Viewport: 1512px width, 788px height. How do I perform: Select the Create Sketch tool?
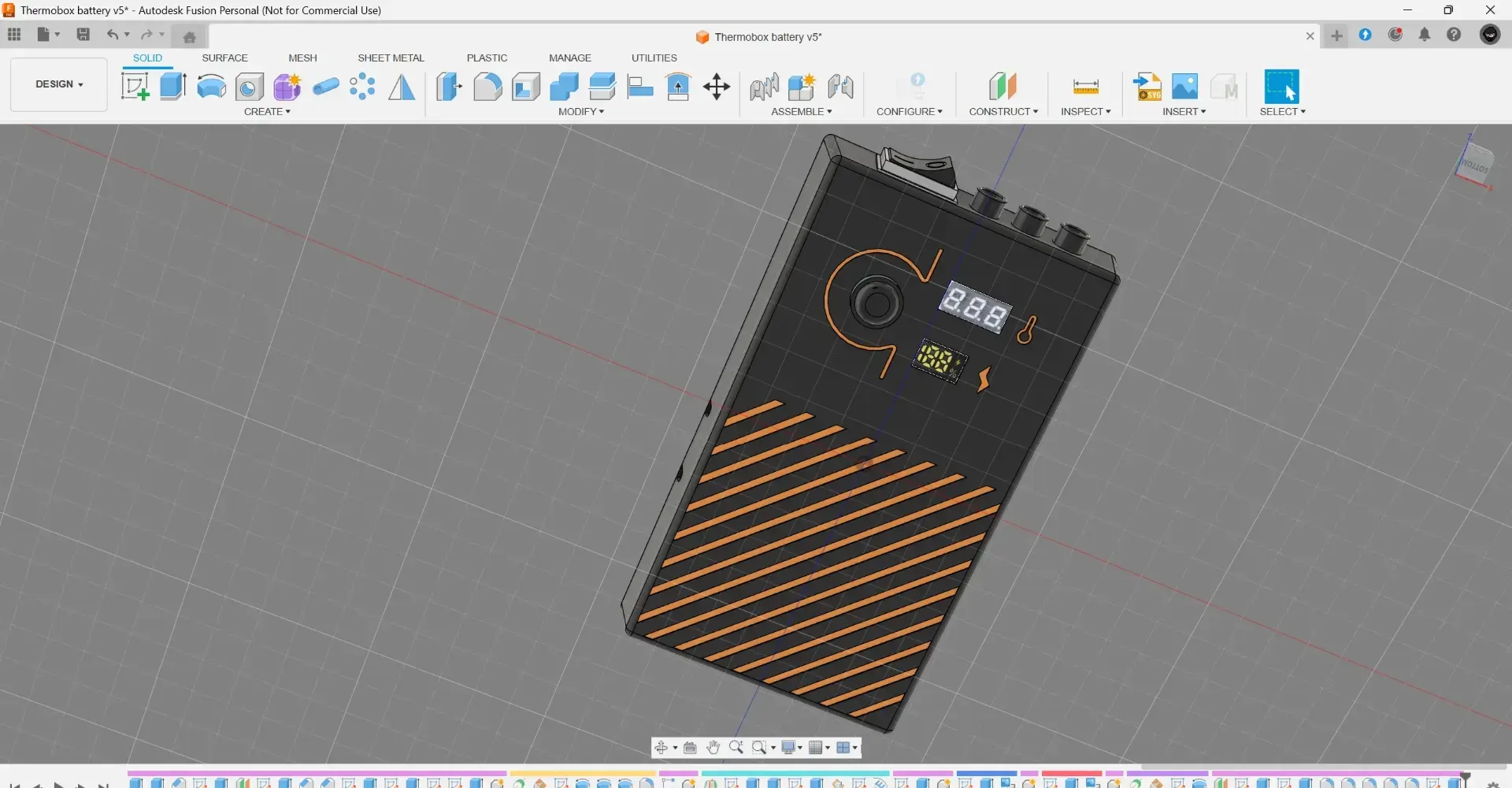click(135, 87)
